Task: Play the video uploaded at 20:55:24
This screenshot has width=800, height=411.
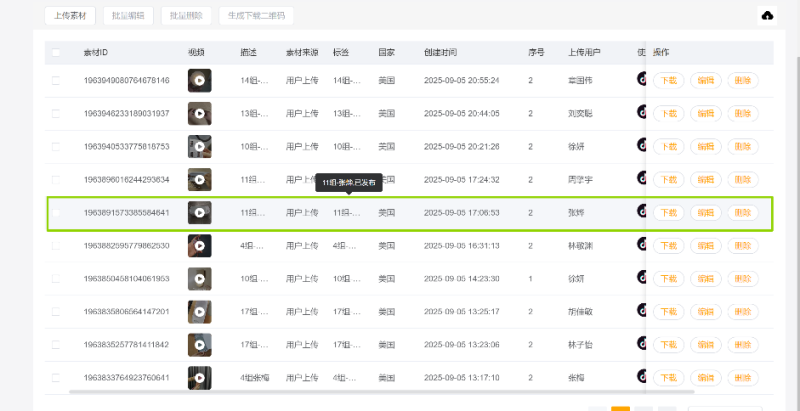Action: pos(200,80)
